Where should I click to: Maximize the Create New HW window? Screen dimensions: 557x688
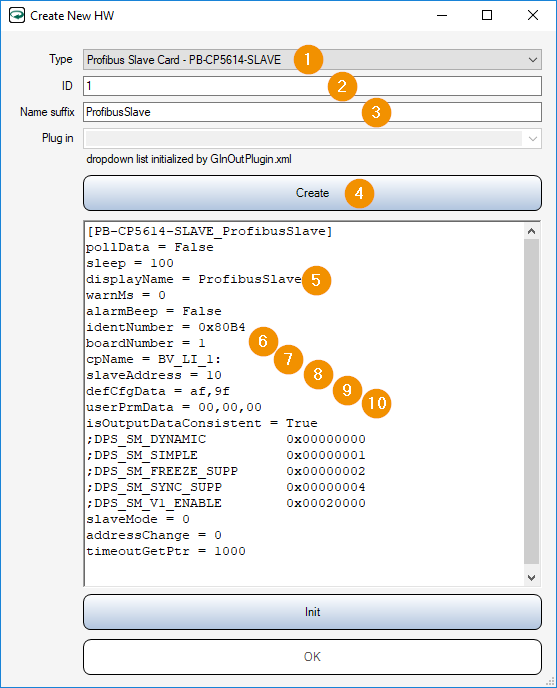(x=487, y=15)
